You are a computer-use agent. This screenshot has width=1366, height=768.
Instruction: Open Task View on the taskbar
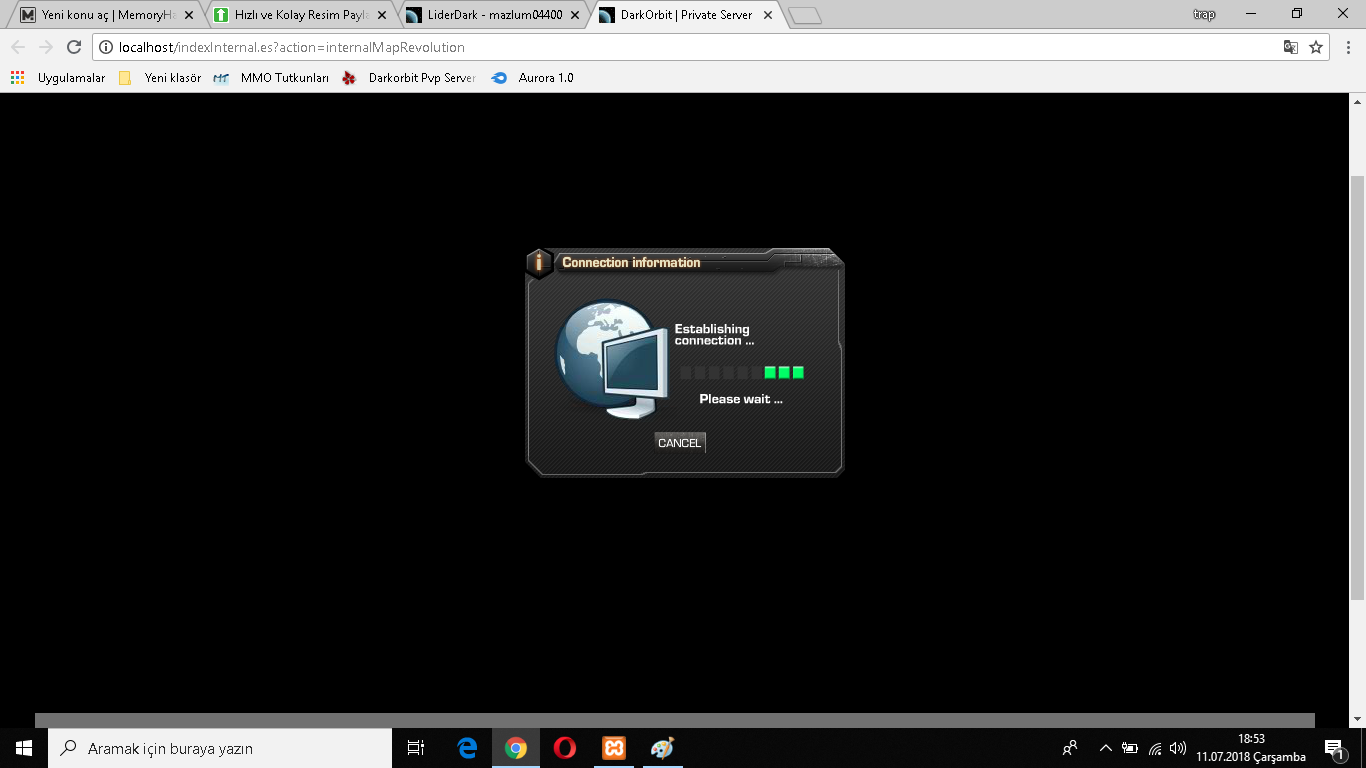click(x=416, y=748)
